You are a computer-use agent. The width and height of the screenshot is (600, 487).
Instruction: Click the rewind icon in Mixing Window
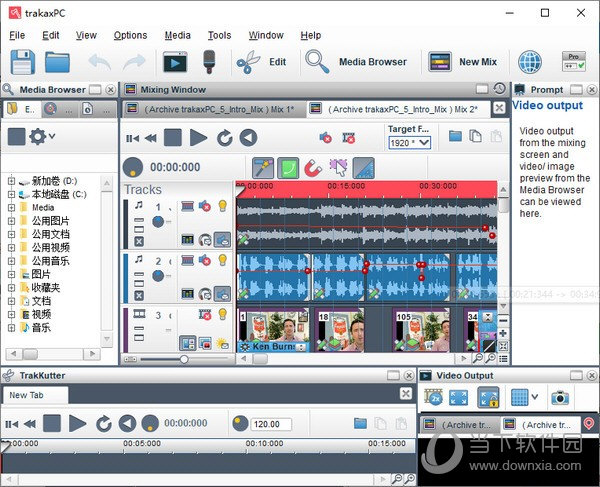(x=151, y=138)
